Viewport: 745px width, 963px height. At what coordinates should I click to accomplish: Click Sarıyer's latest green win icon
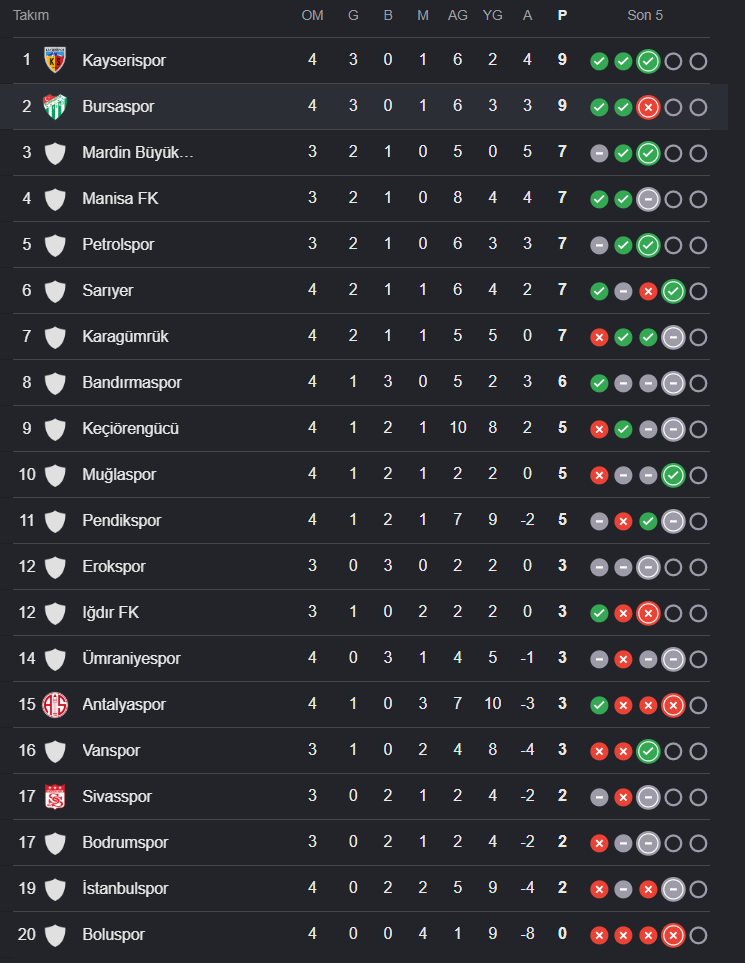click(x=673, y=291)
